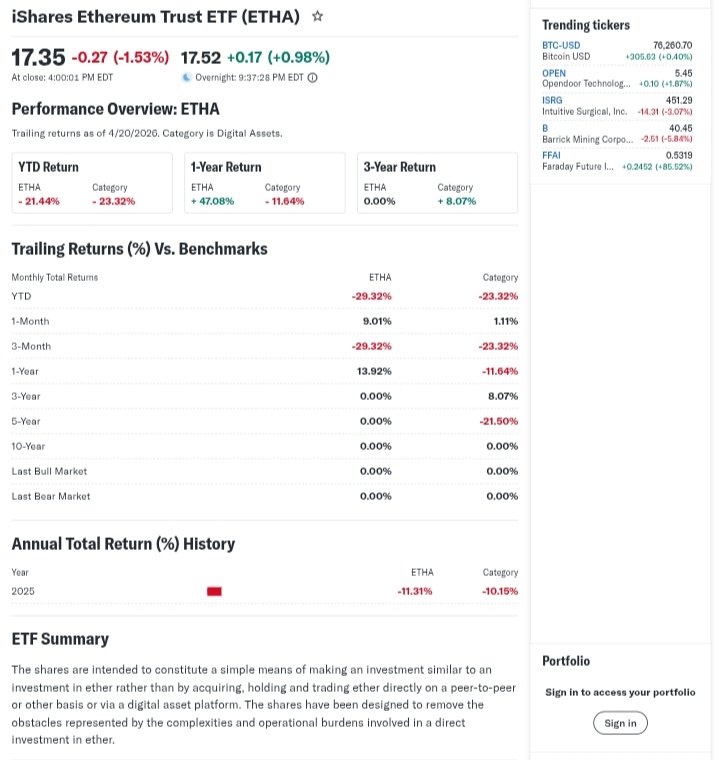The height and width of the screenshot is (760, 719).
Task: Click the 1-Month row in Trailing Returns
Action: tap(30, 321)
